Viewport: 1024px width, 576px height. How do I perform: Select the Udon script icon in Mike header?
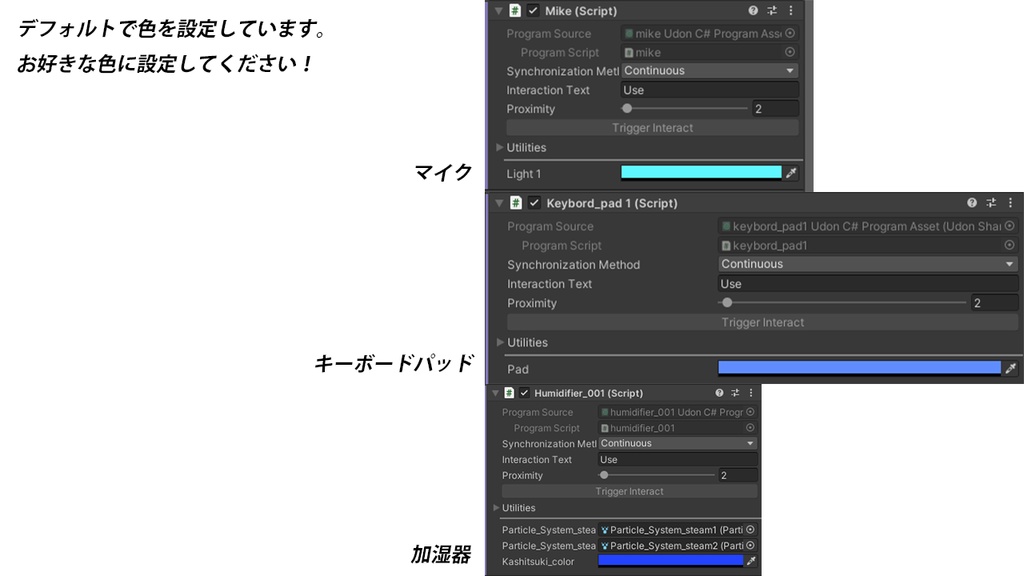coord(516,11)
